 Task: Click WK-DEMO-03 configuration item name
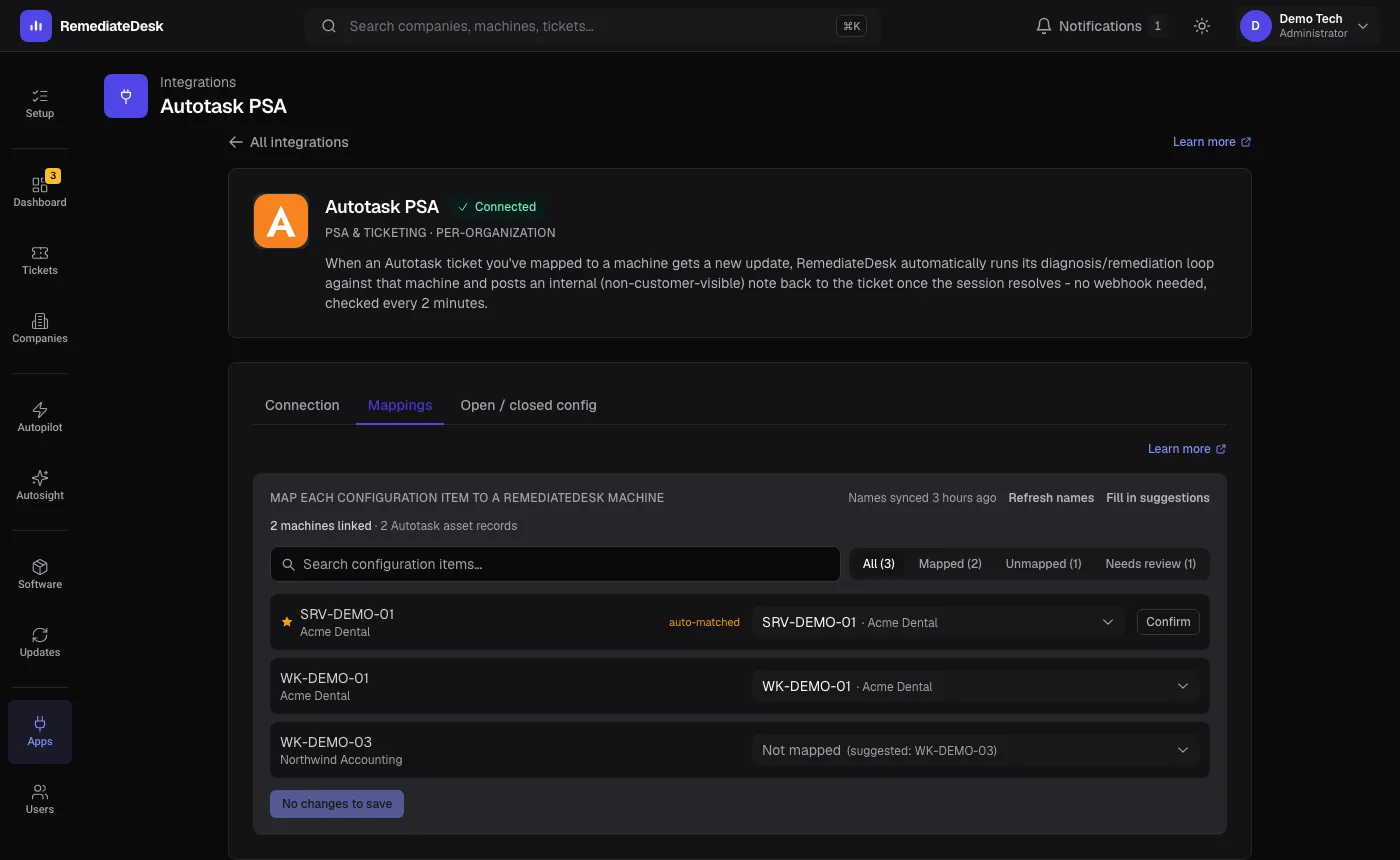[326, 742]
